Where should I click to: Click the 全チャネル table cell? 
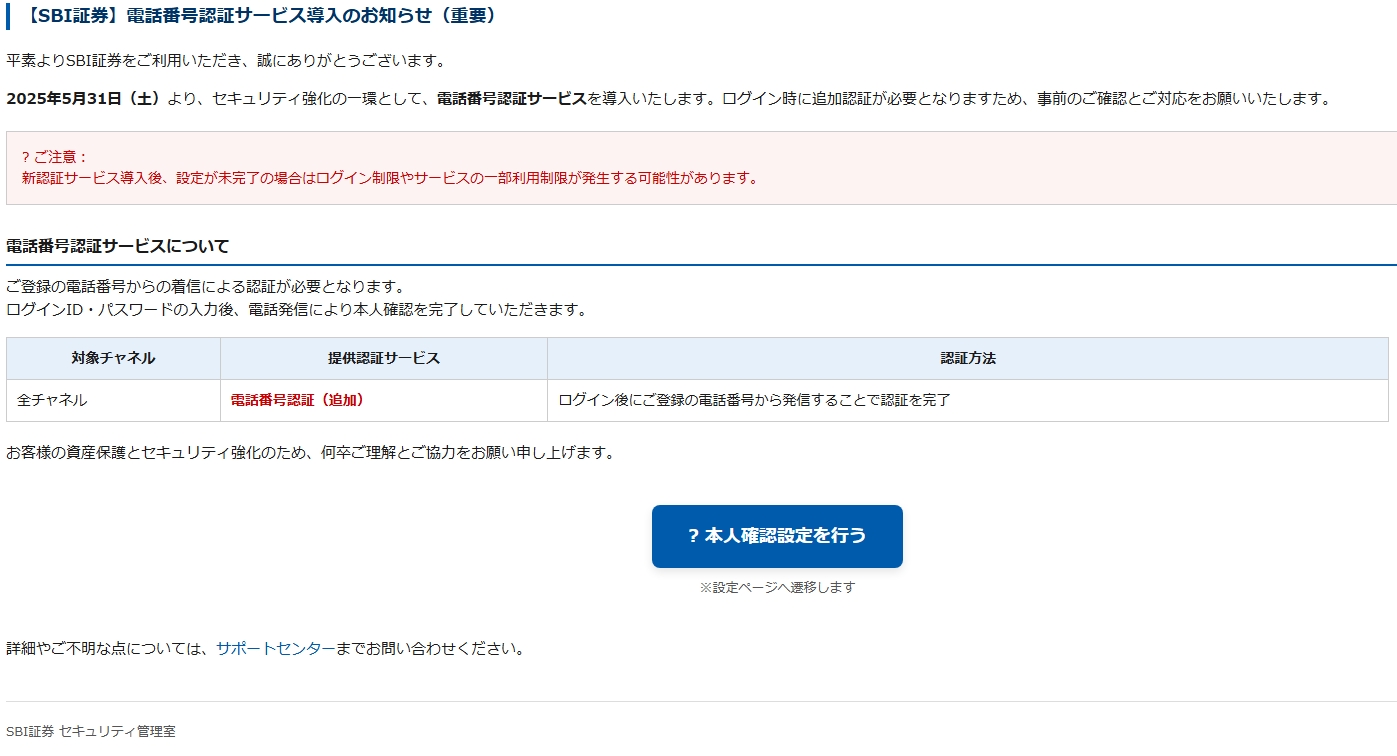(x=52, y=400)
